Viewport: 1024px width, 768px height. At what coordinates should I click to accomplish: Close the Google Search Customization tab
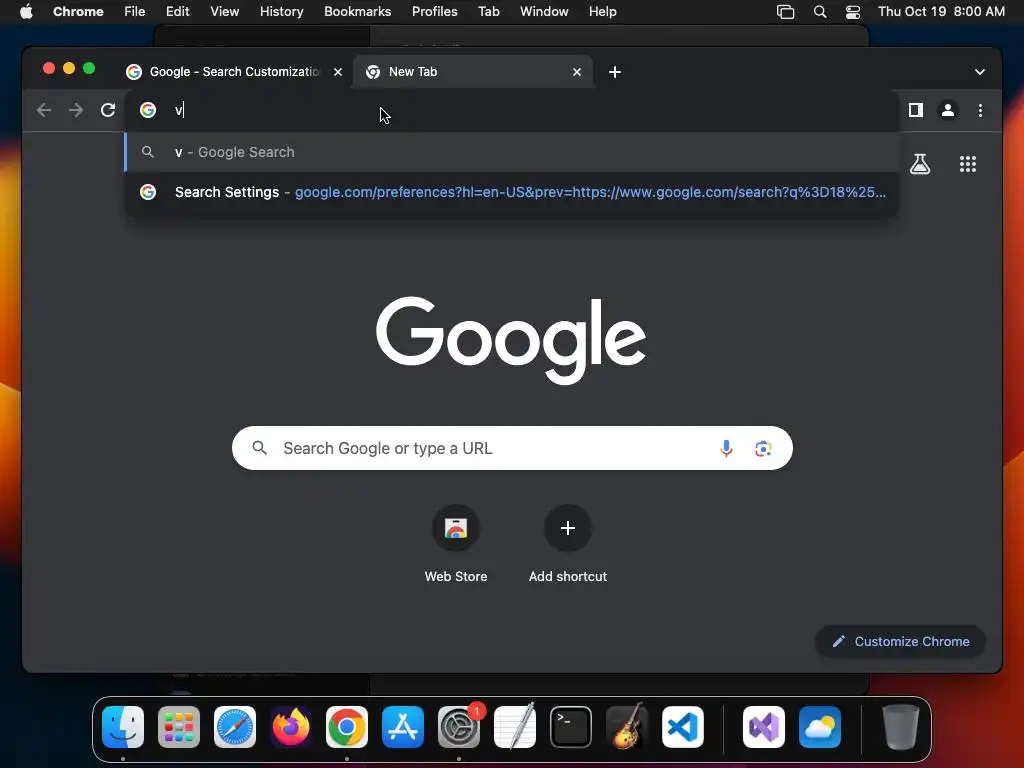(338, 72)
